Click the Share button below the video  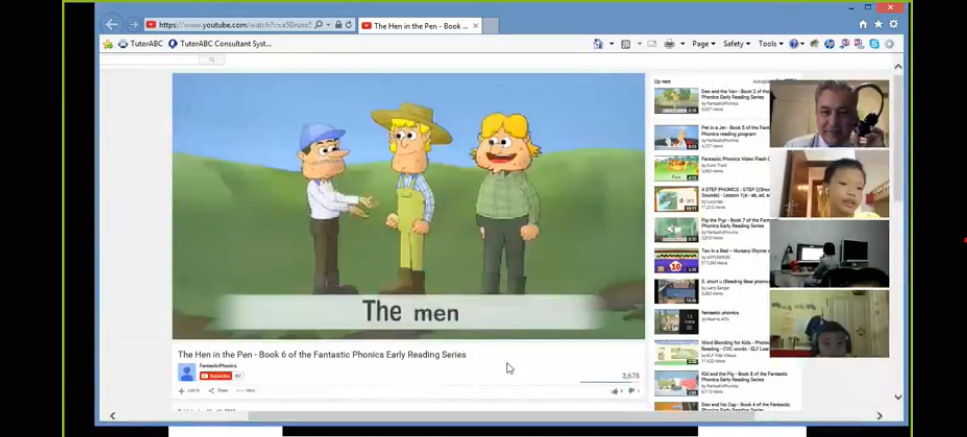pos(218,391)
